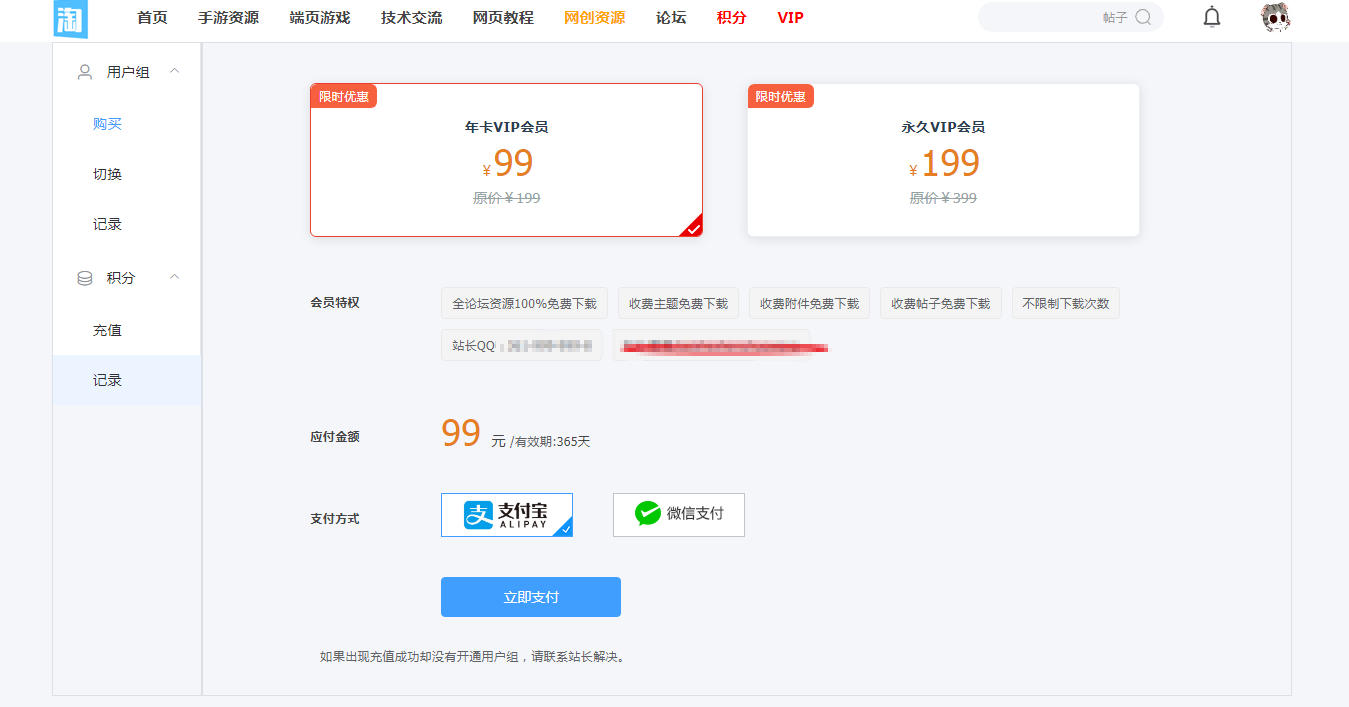The image size is (1349, 707).
Task: Click the WeChat Pay green logo
Action: [x=648, y=514]
